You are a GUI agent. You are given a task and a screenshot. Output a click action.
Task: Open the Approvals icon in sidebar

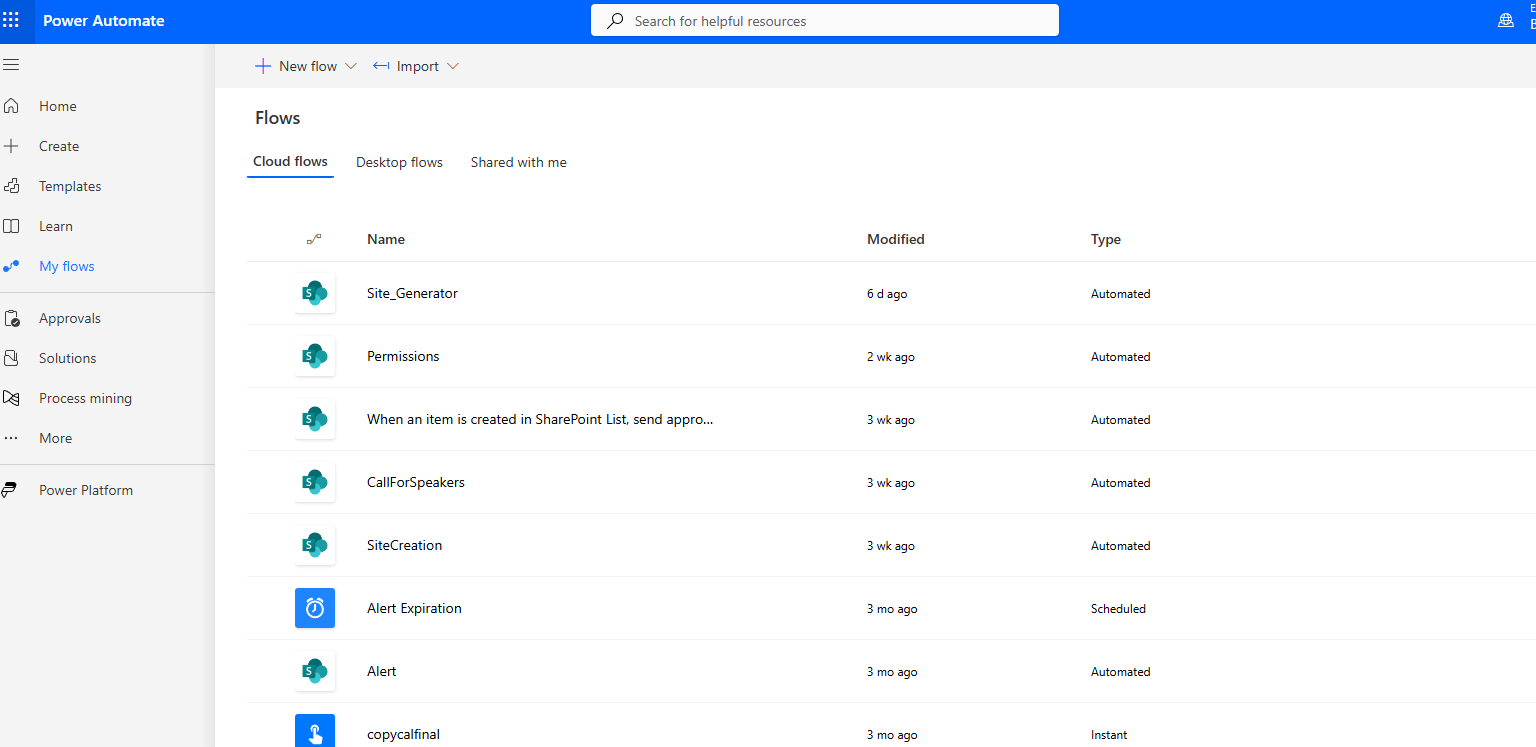point(12,318)
